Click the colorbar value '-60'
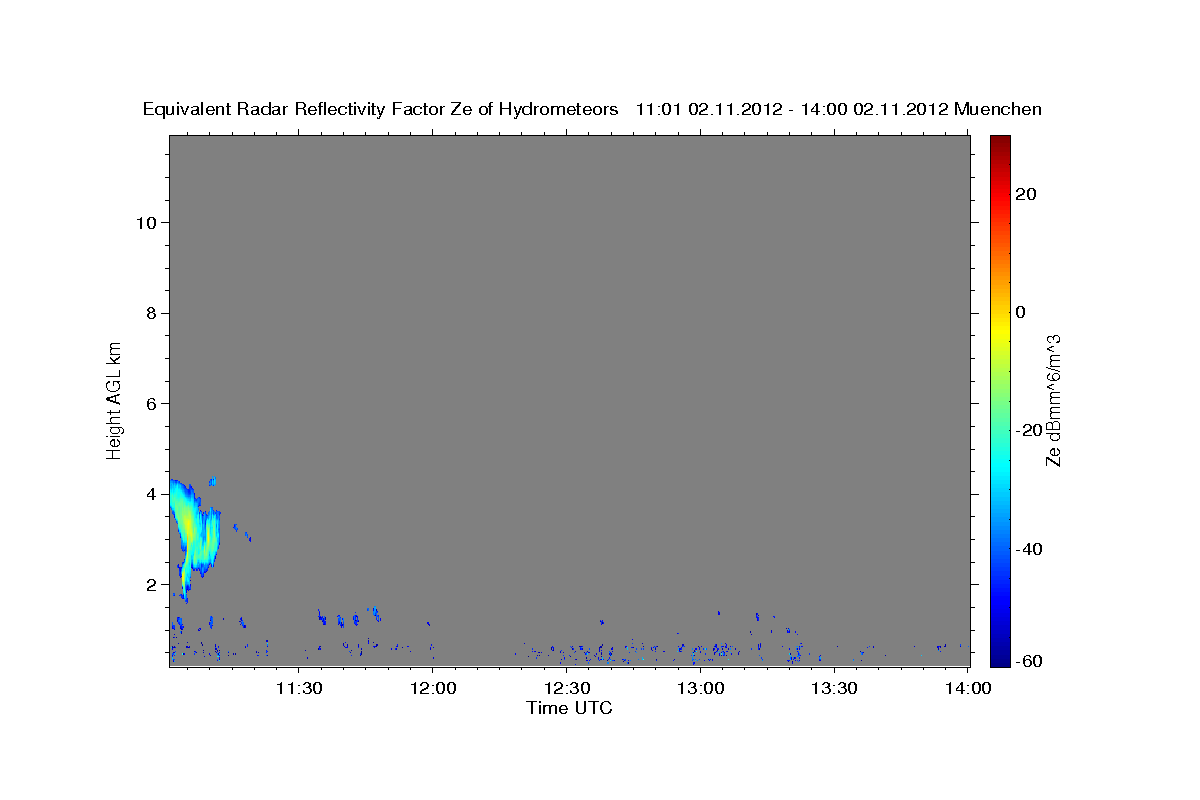The image size is (1200, 800). click(1029, 661)
